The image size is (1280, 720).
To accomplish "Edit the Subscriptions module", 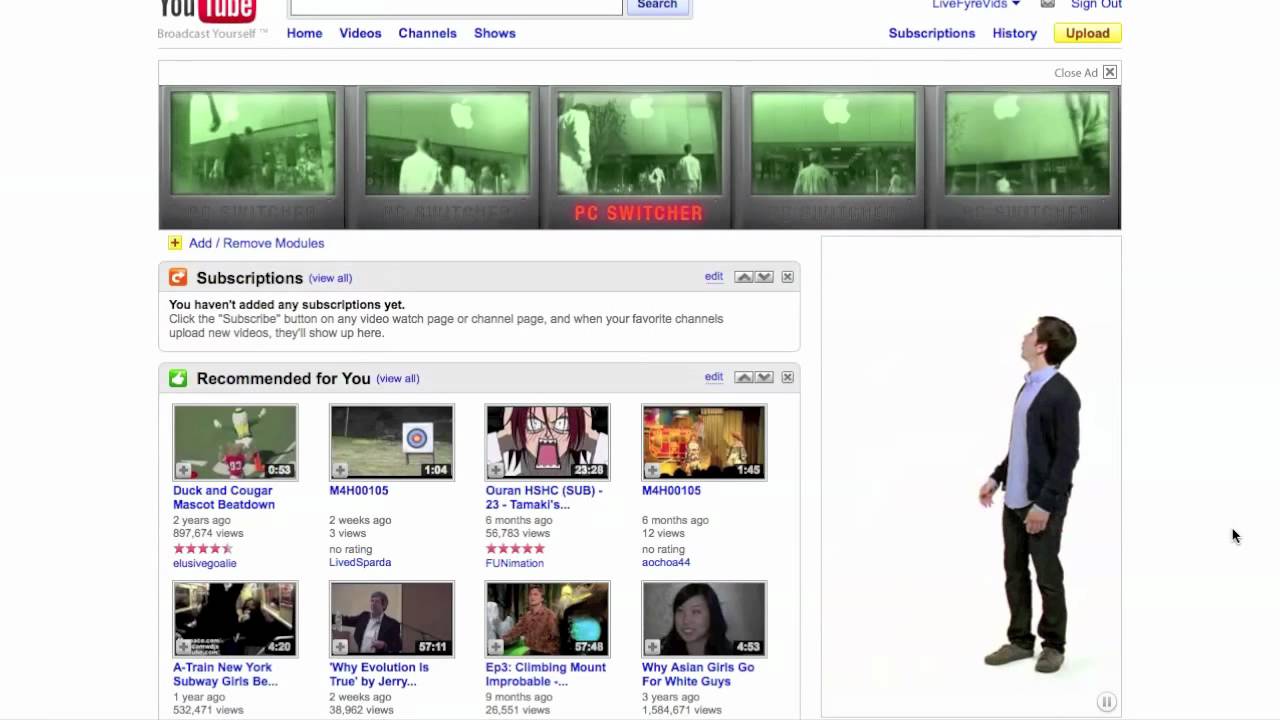I will tap(714, 277).
